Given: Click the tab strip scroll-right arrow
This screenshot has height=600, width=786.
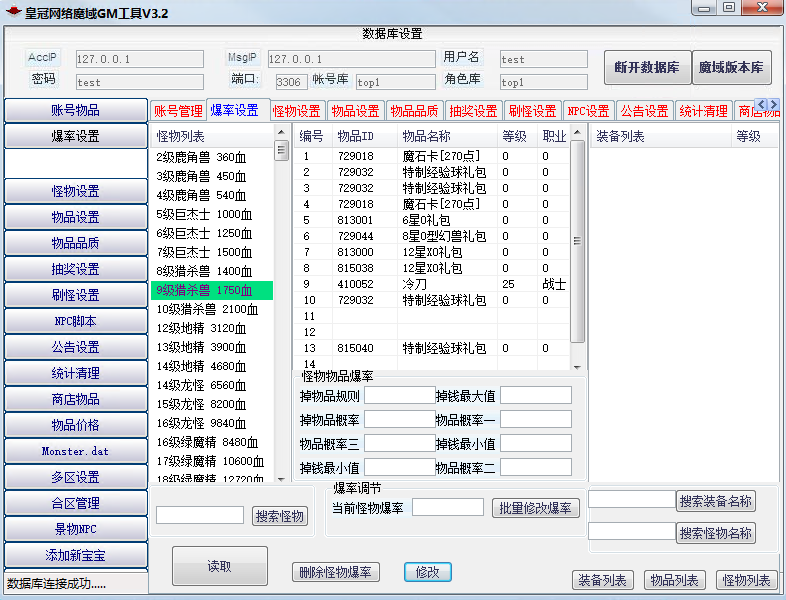Looking at the screenshot, I should [774, 105].
